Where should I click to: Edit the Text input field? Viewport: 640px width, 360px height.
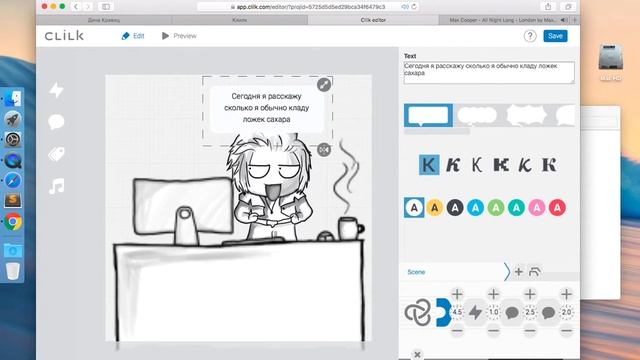pos(489,72)
